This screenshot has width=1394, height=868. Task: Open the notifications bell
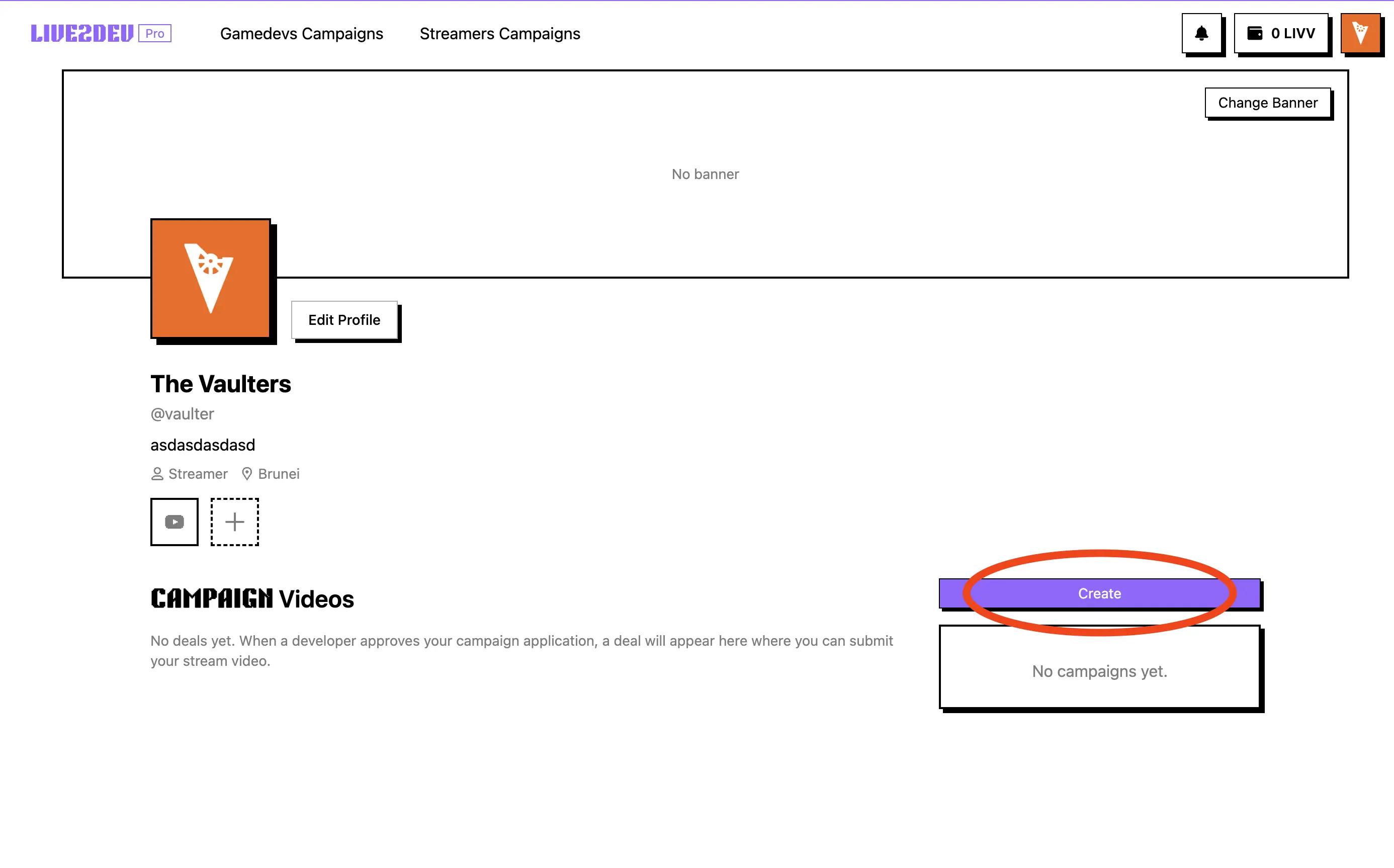1201,33
